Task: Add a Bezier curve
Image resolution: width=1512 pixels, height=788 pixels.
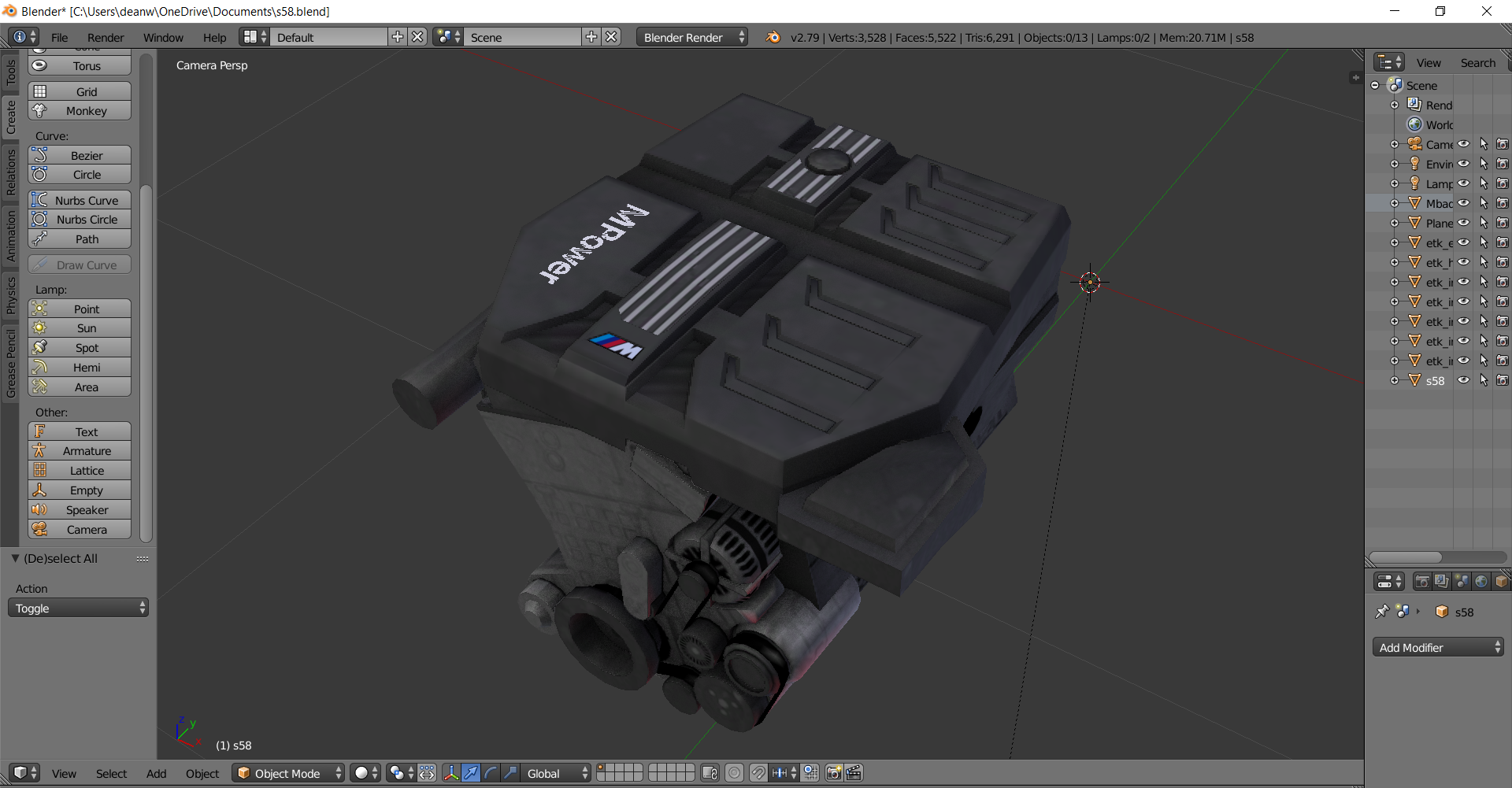Action: (80, 156)
